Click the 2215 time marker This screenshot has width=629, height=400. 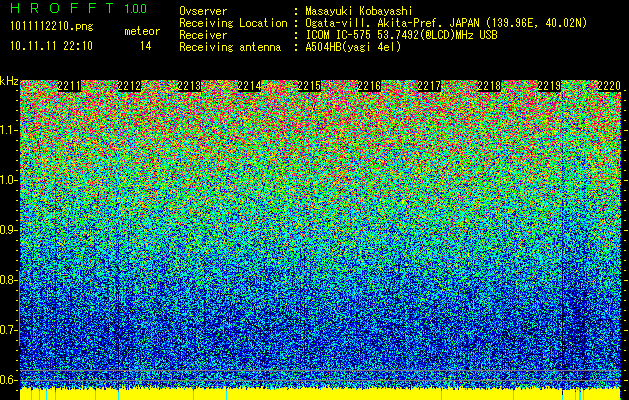tap(309, 86)
